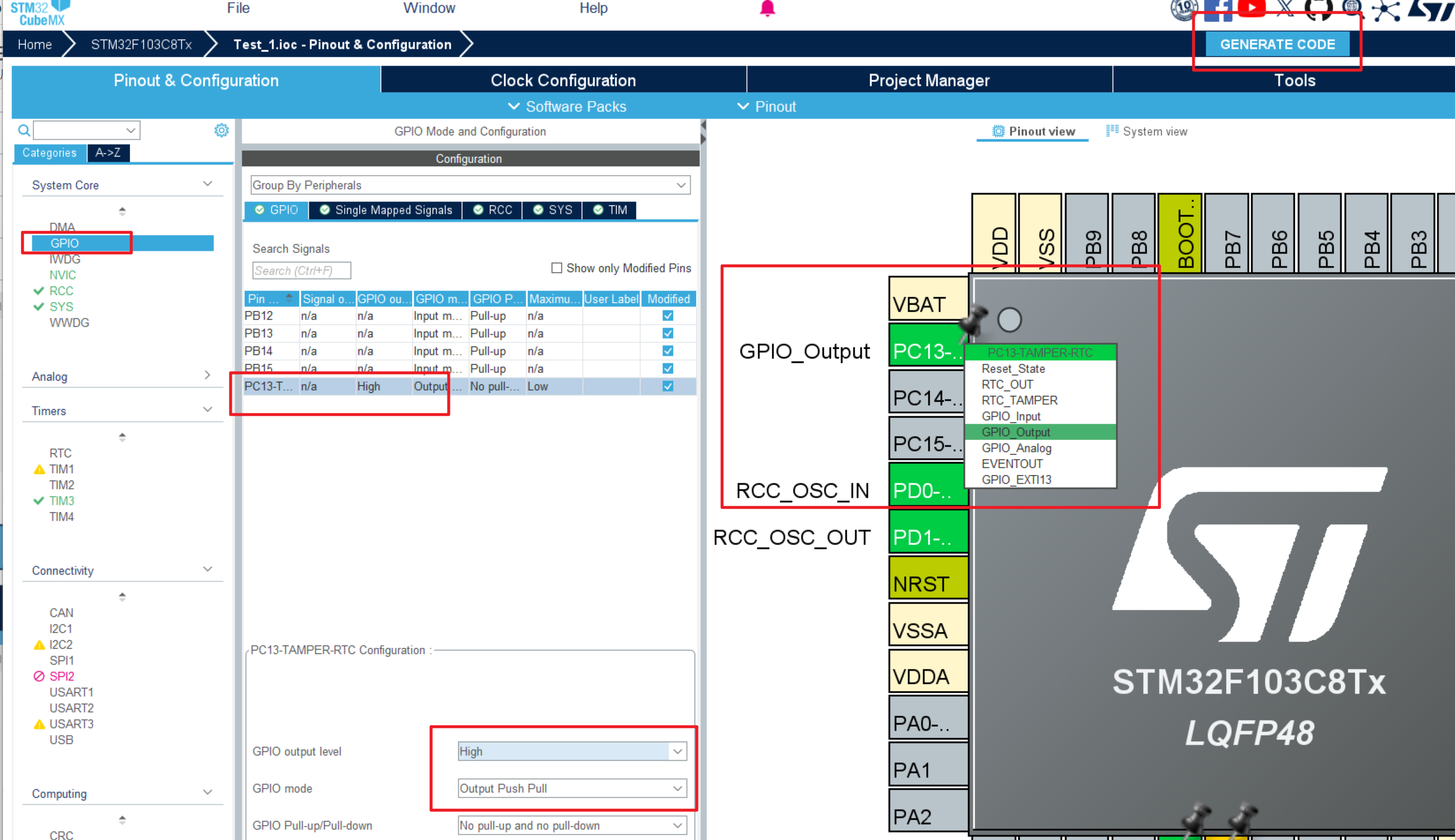The image size is (1455, 840).
Task: Expand the Analog category
Action: pos(207,376)
